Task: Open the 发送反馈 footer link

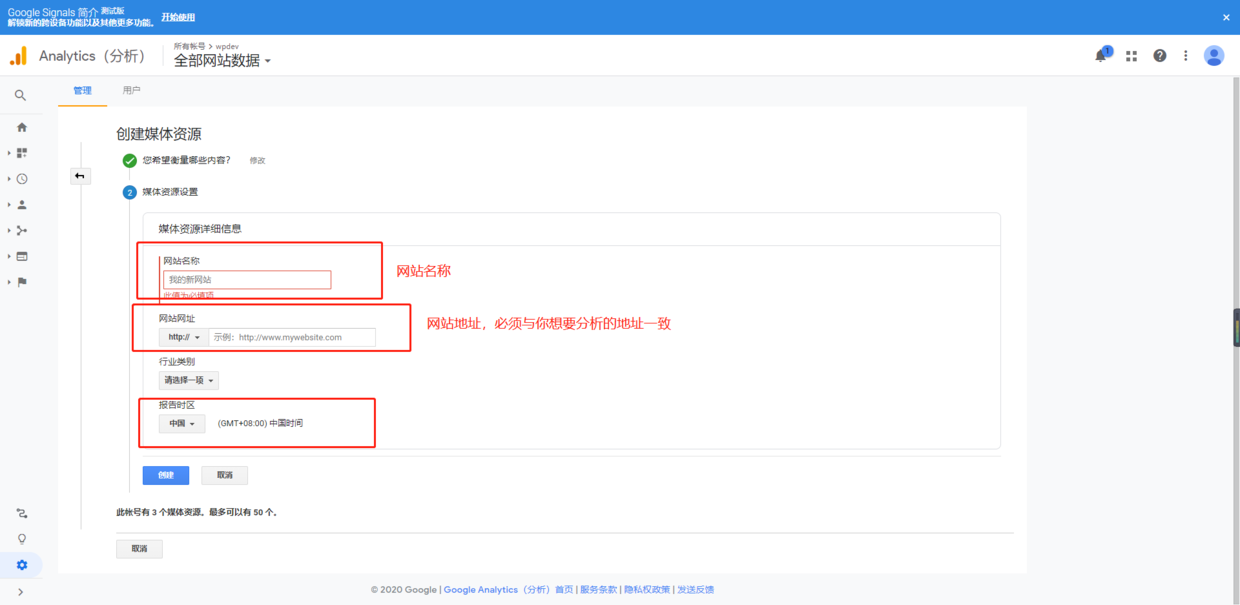Action: (695, 590)
